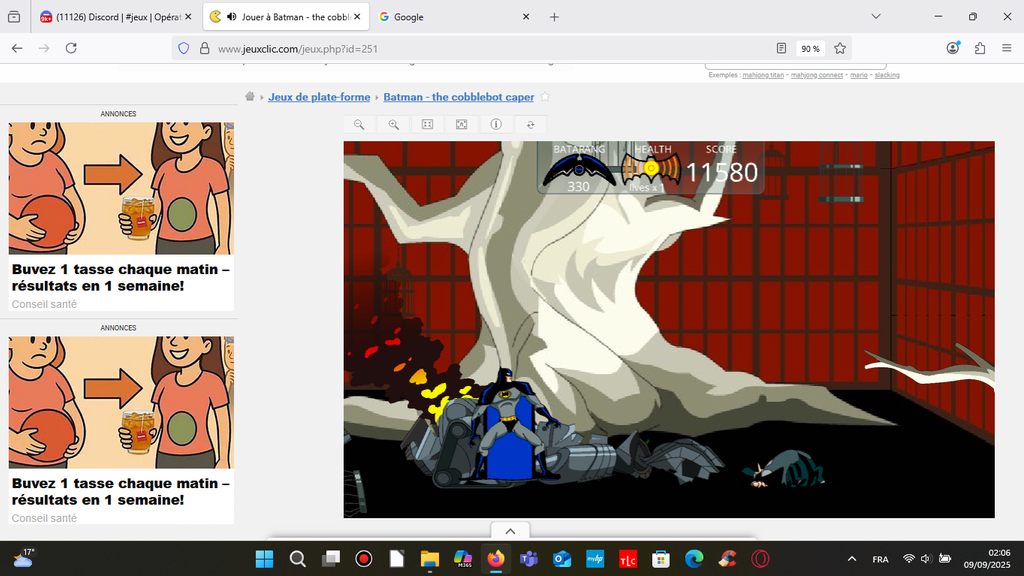The image size is (1024, 576).
Task: Open game info with the circled i icon
Action: (495, 124)
